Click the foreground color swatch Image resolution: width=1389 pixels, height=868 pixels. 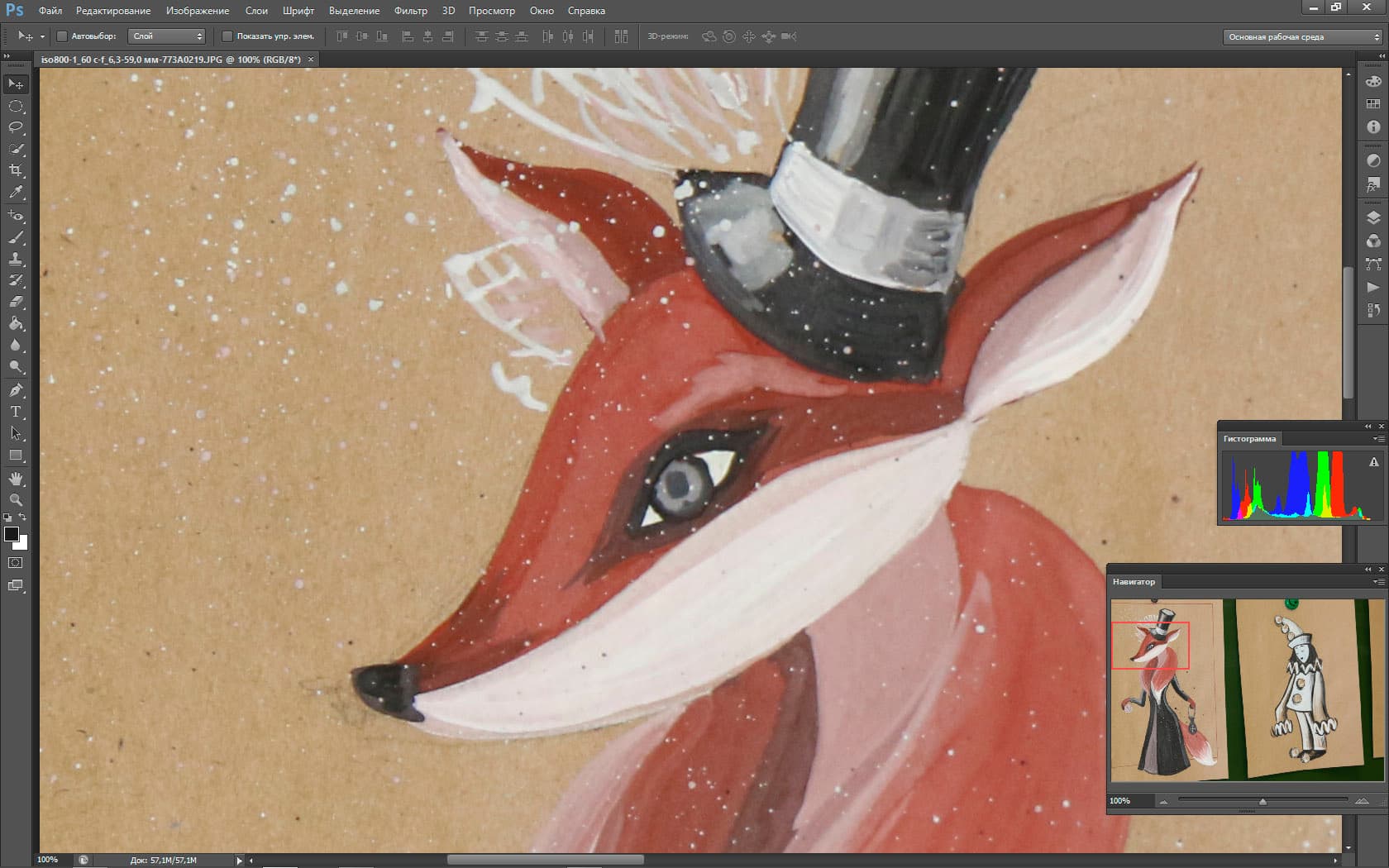(12, 534)
